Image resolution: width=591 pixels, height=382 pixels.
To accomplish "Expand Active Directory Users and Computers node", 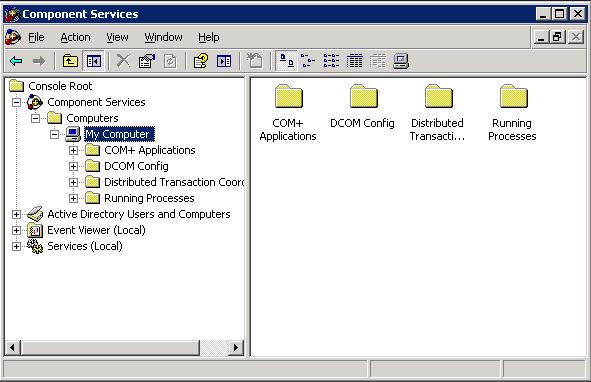I will coord(16,215).
